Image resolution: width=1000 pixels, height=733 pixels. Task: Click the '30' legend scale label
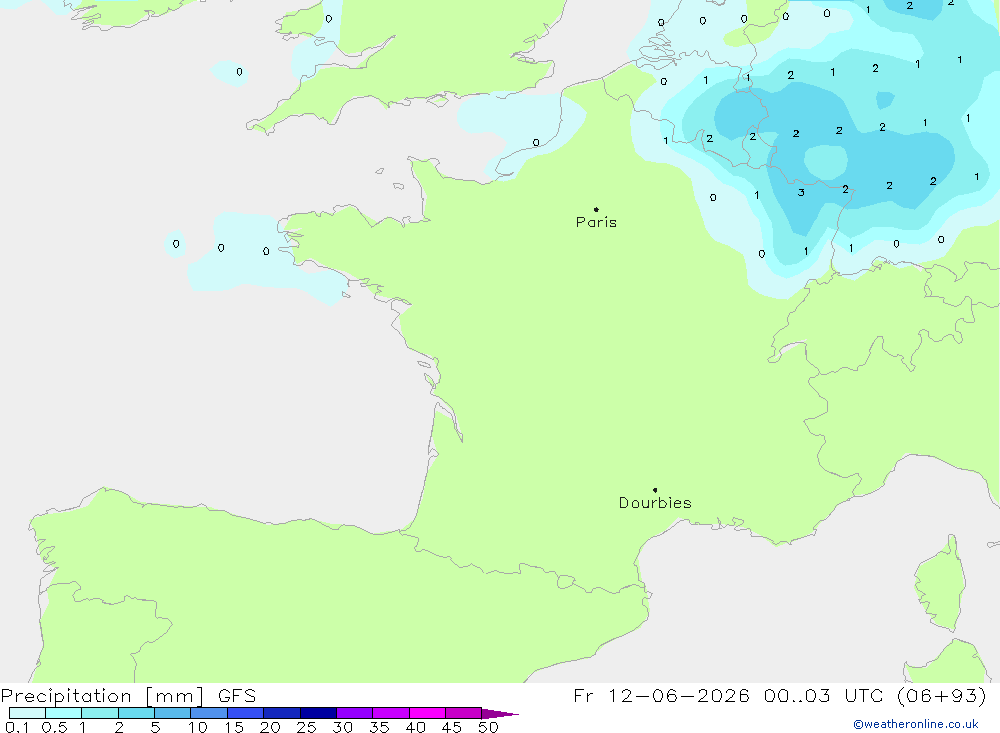[343, 727]
